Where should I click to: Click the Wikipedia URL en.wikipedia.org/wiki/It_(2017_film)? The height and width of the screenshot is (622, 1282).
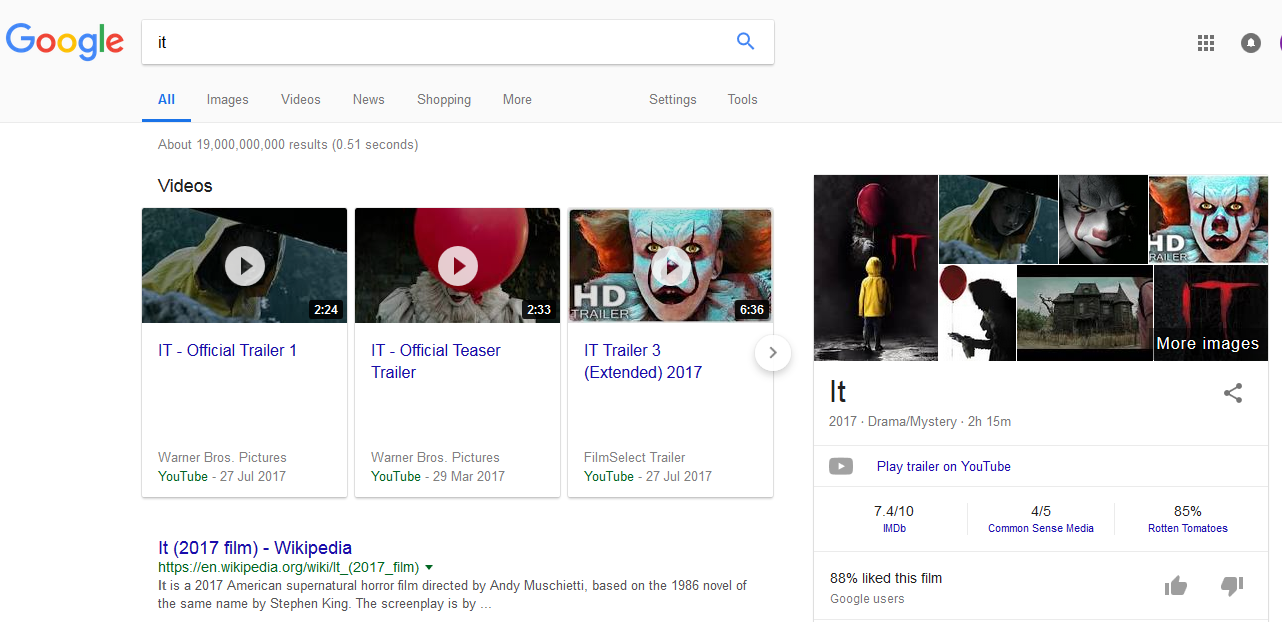click(288, 568)
